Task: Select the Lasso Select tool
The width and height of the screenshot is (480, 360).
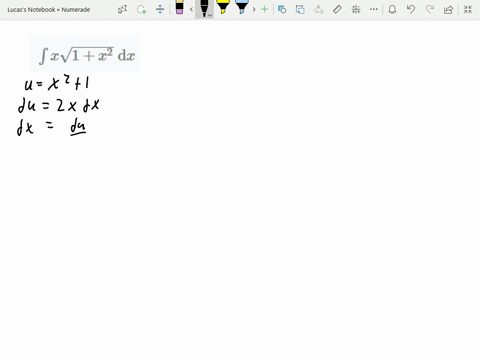Action: click(x=141, y=9)
